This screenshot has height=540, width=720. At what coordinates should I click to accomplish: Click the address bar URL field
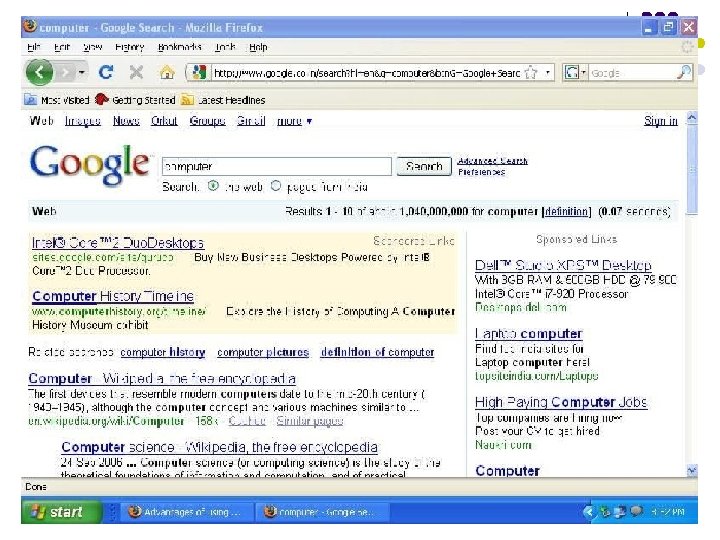click(x=366, y=73)
